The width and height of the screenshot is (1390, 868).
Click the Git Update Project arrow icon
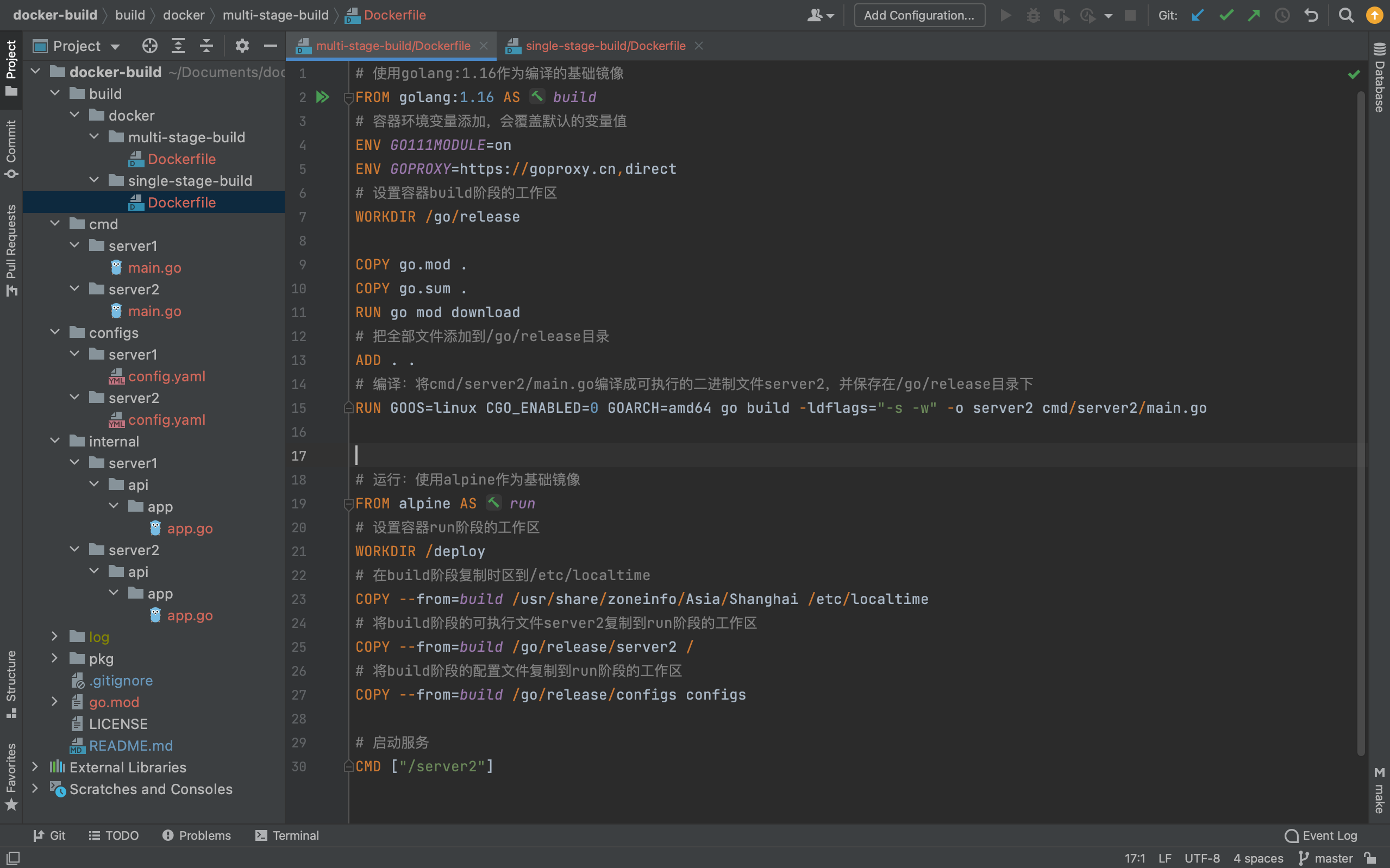coord(1197,16)
